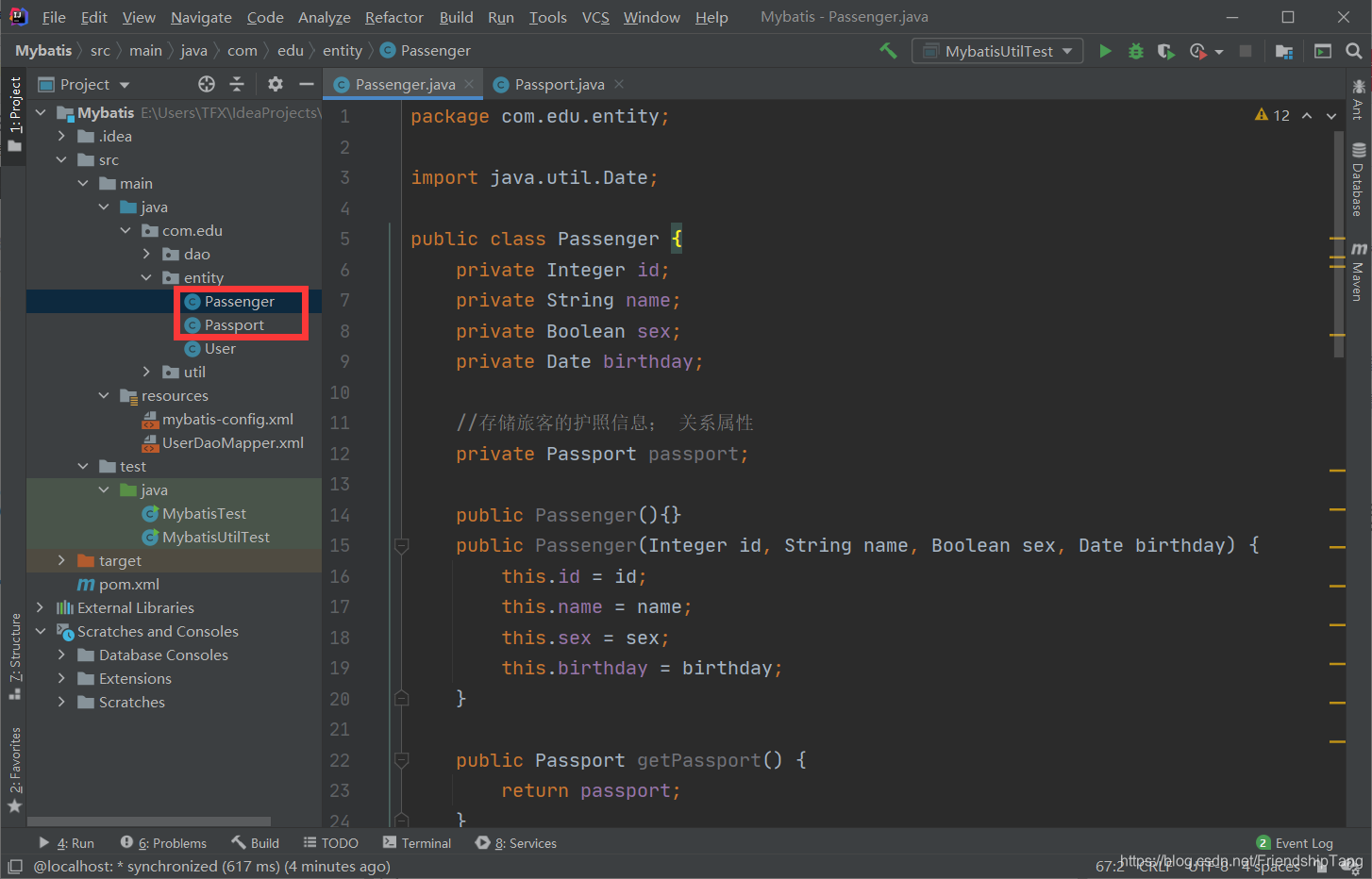This screenshot has width=1372, height=879.
Task: Collapse the entity package
Action: click(146, 277)
